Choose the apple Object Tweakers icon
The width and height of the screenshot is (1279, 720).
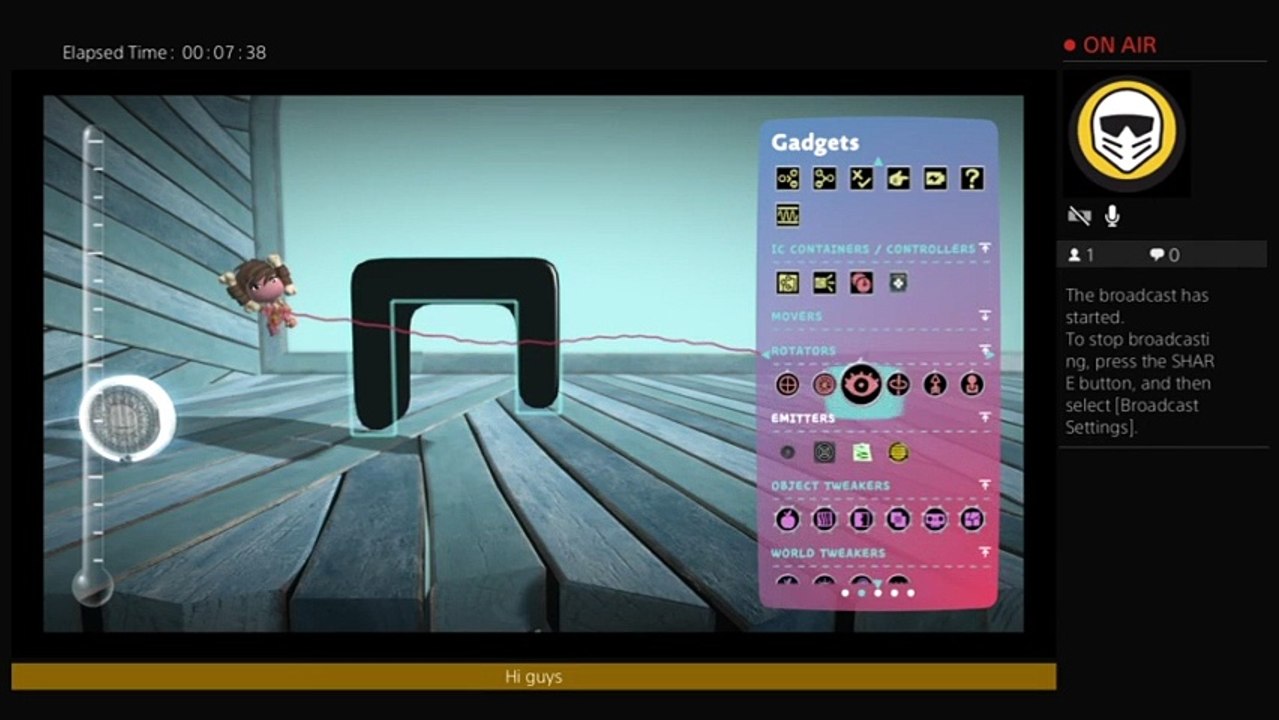788,519
